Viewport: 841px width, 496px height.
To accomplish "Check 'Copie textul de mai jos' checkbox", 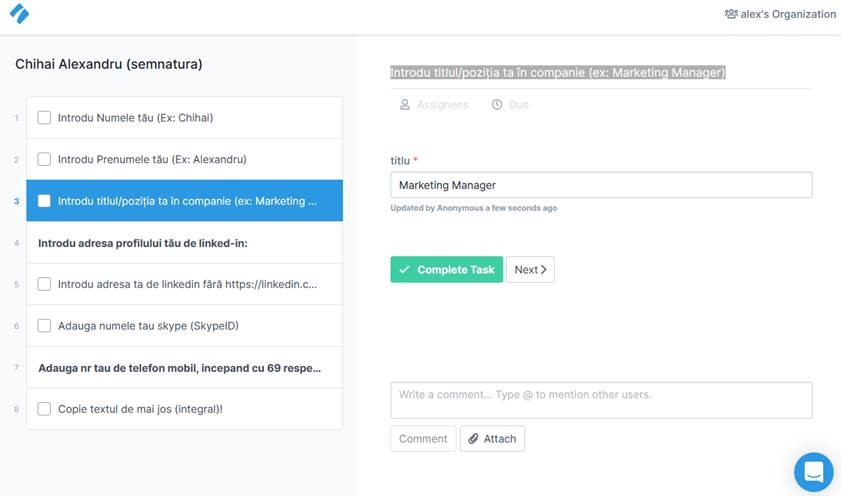I will coord(44,408).
